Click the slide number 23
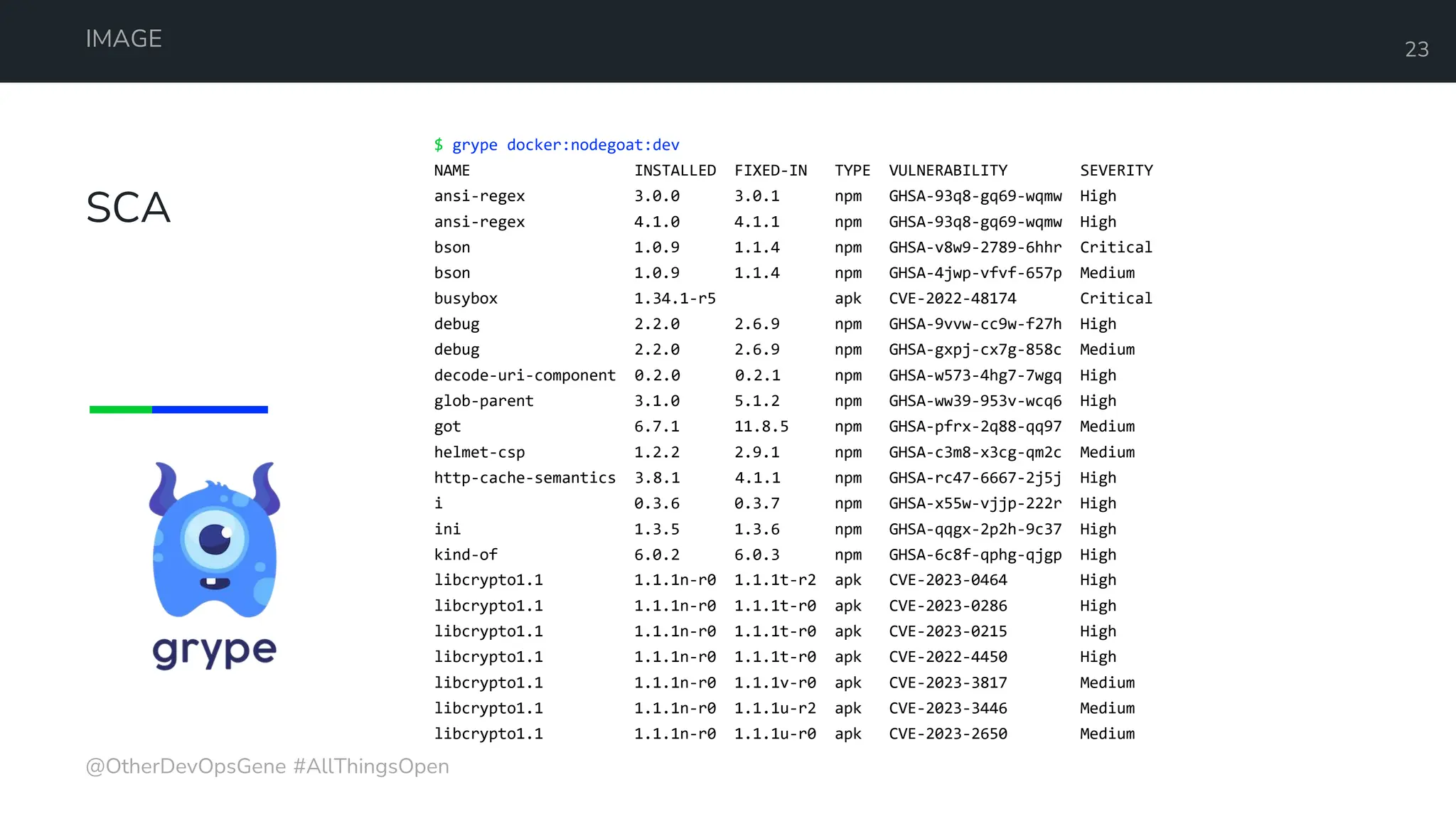The width and height of the screenshot is (1456, 819). tap(1416, 49)
